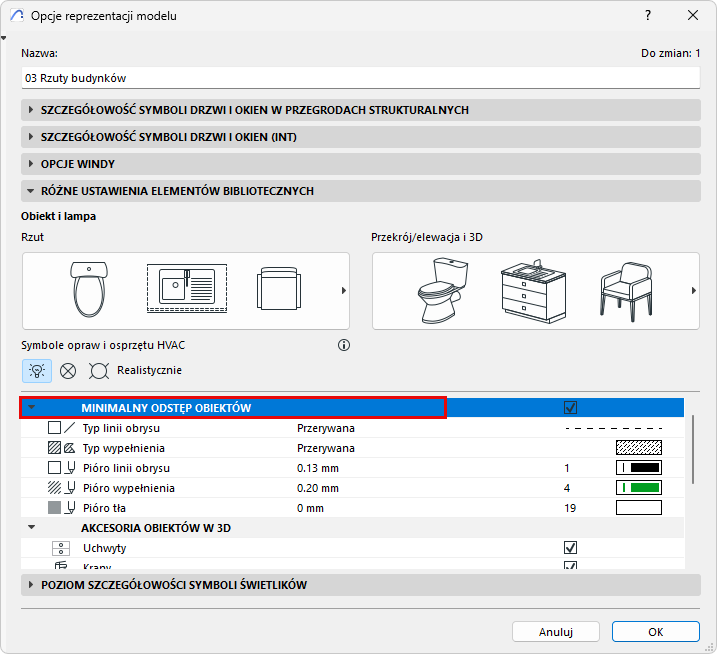Select the 3D vanity cabinet preview
717x654 pixels.
coord(533,291)
